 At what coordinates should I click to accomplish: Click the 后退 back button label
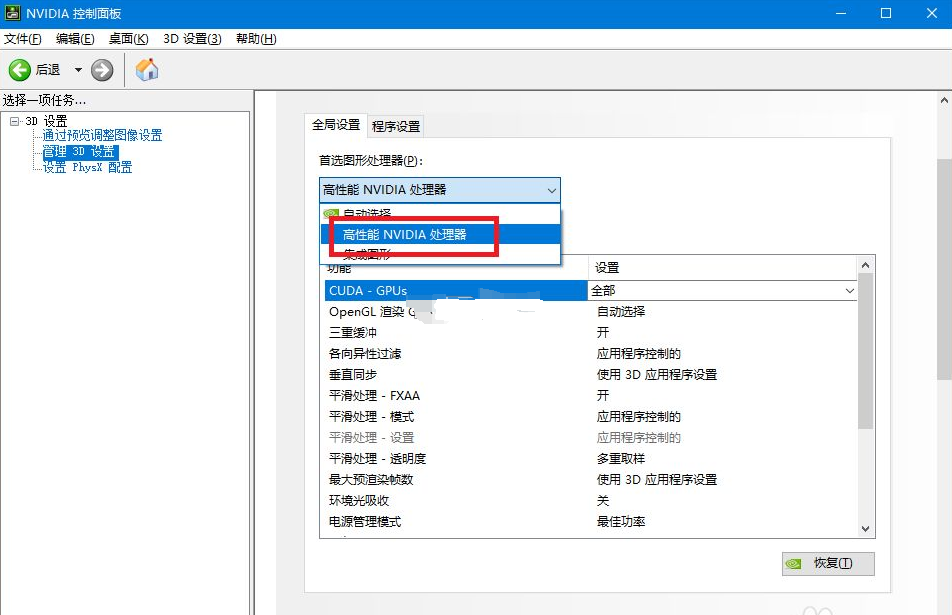(47, 70)
